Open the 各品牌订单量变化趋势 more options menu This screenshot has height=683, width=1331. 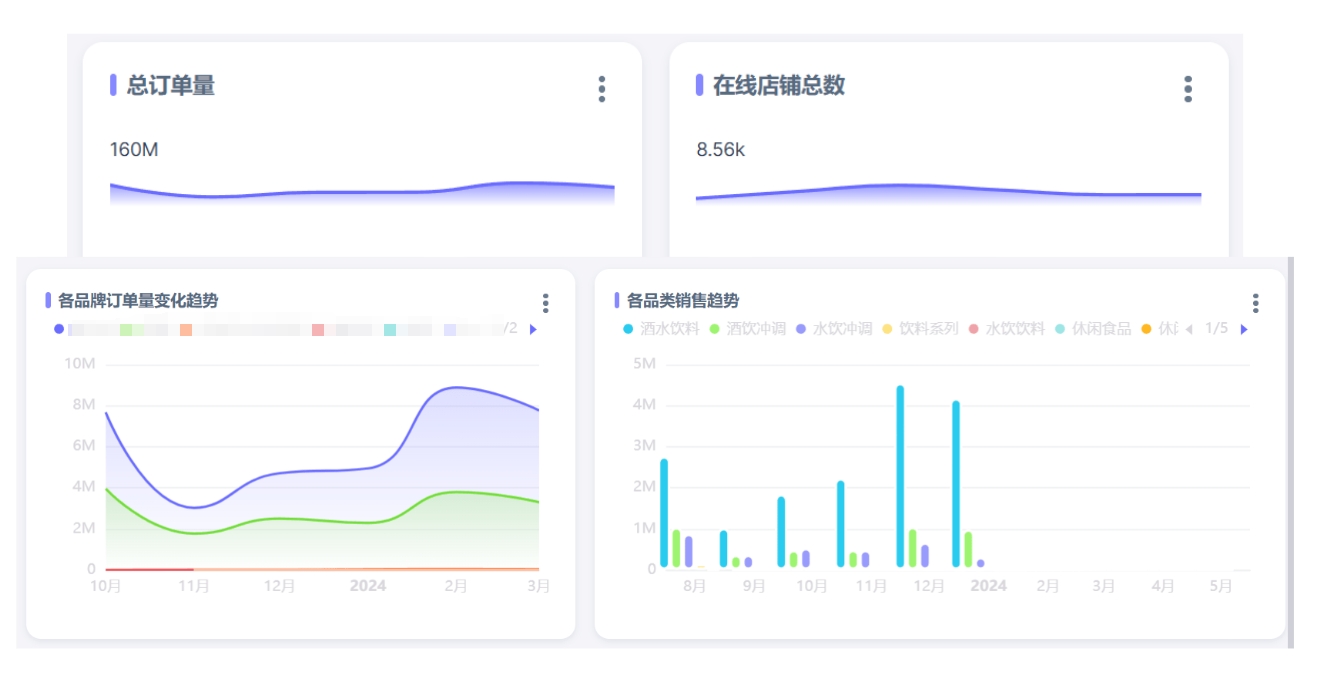point(545,303)
